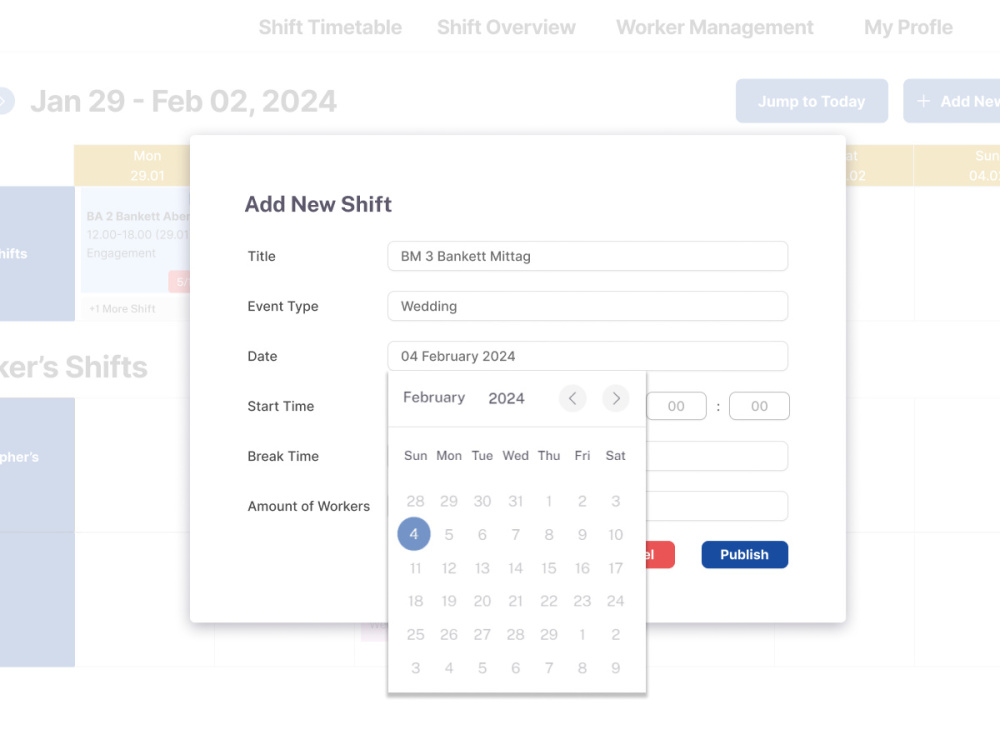
Task: Select the Shift Timetable menu item
Action: coord(330,27)
